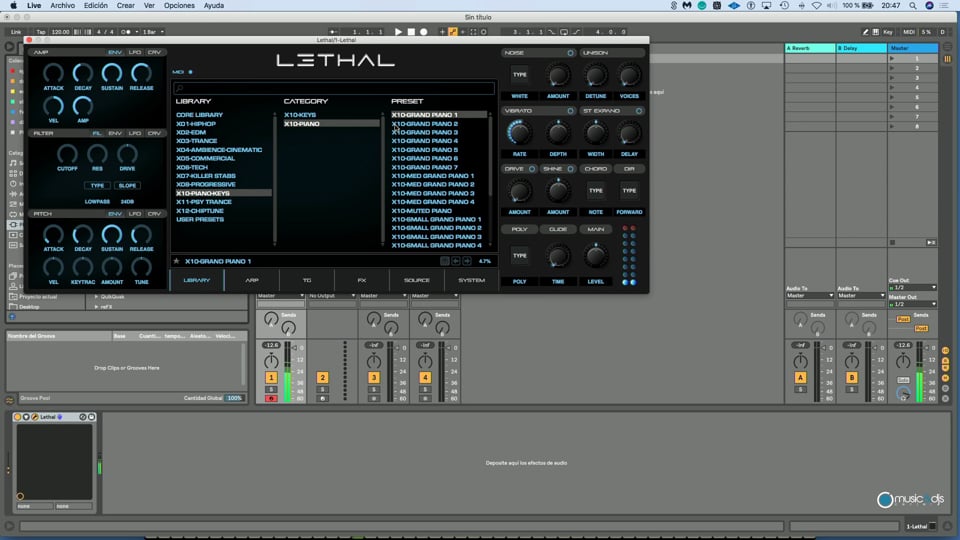Viewport: 960px width, 540px height.
Task: Solo track 1 with S button
Action: coord(271,389)
